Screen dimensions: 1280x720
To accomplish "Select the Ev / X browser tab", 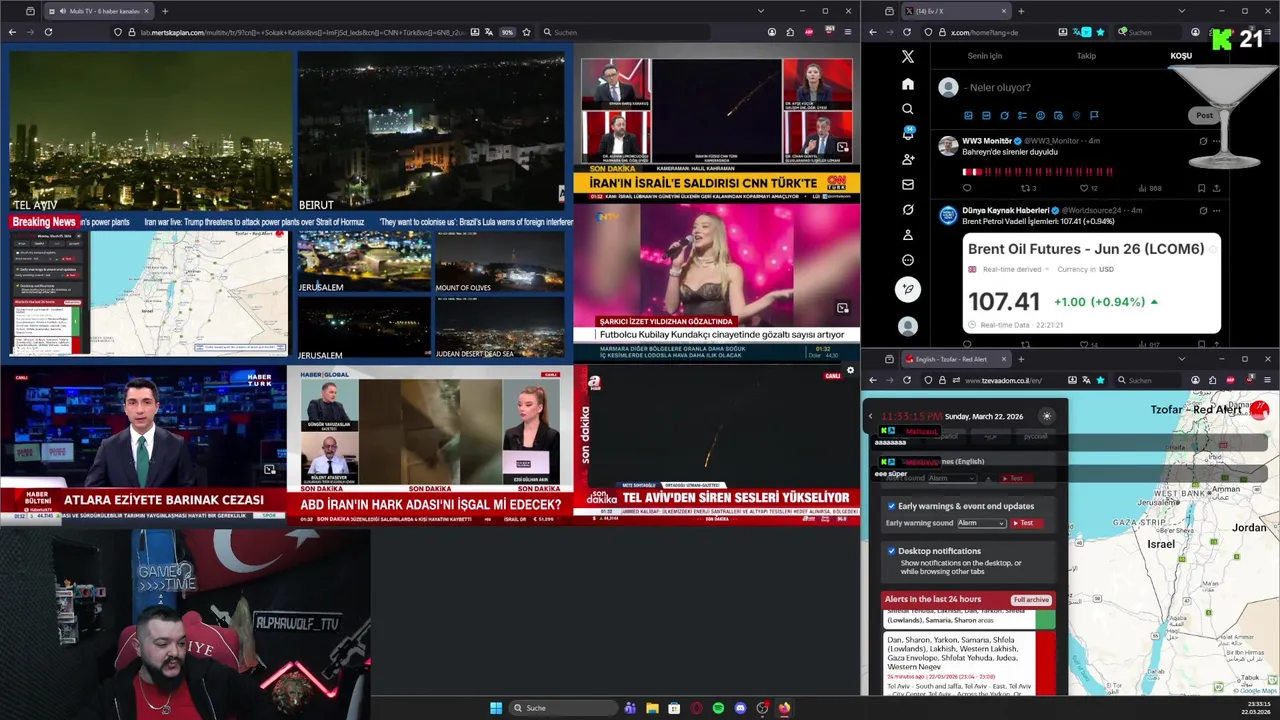I will tap(956, 11).
